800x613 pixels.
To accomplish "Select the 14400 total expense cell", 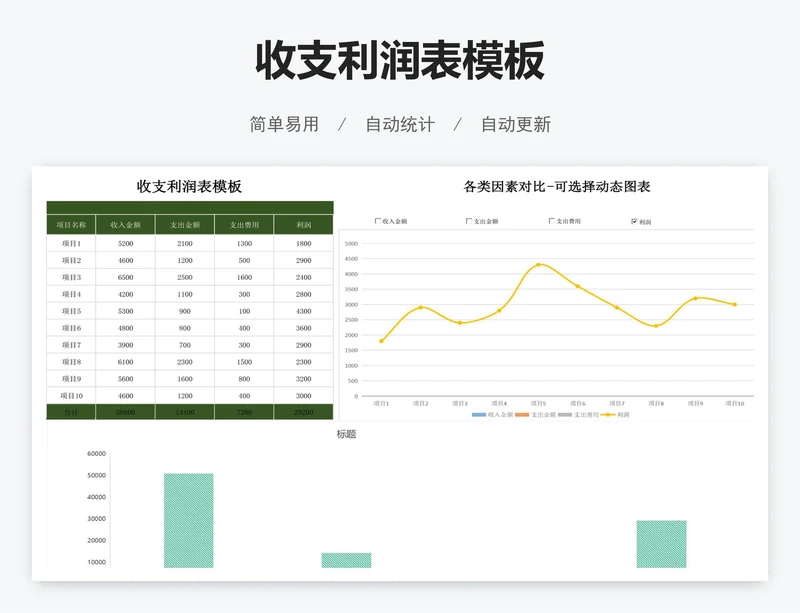I will point(185,412).
